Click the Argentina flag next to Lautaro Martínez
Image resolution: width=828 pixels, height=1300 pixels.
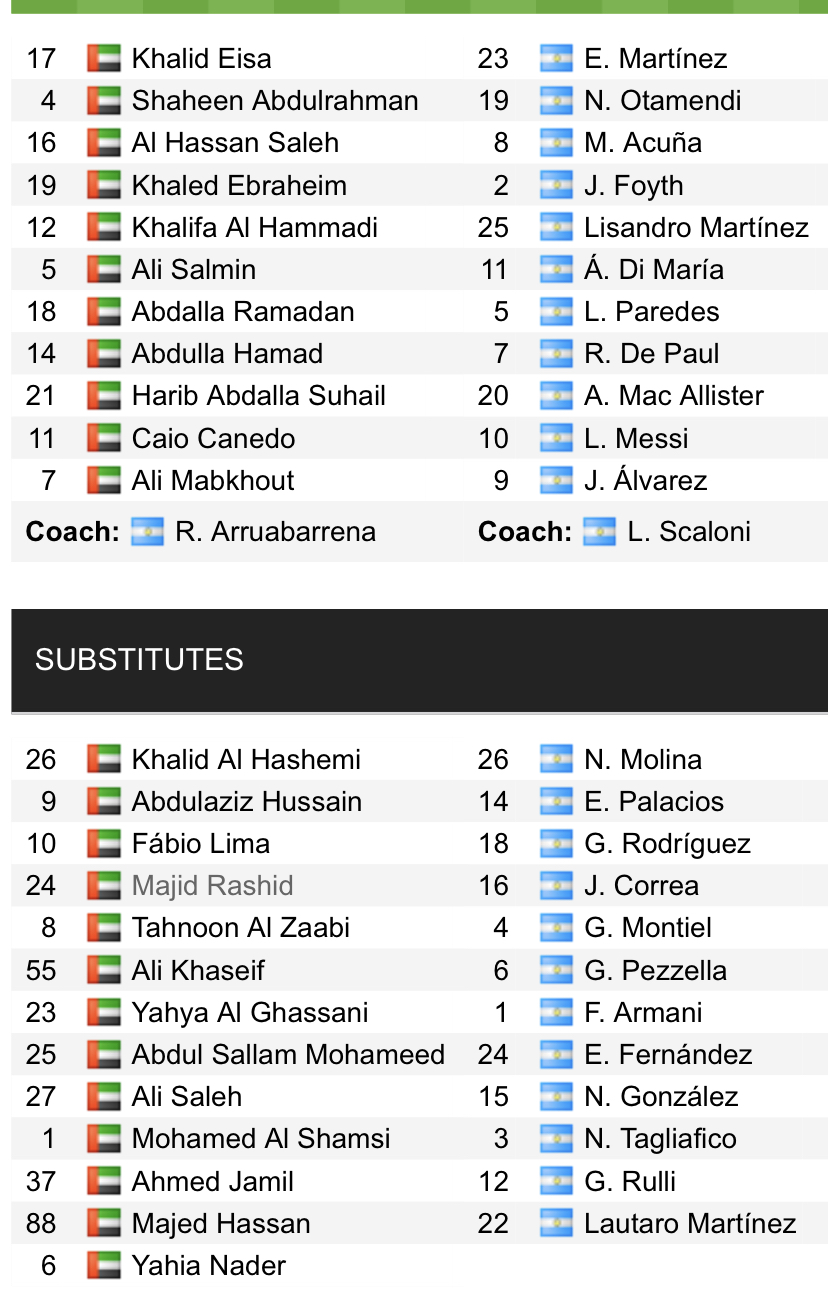pyautogui.click(x=556, y=1223)
